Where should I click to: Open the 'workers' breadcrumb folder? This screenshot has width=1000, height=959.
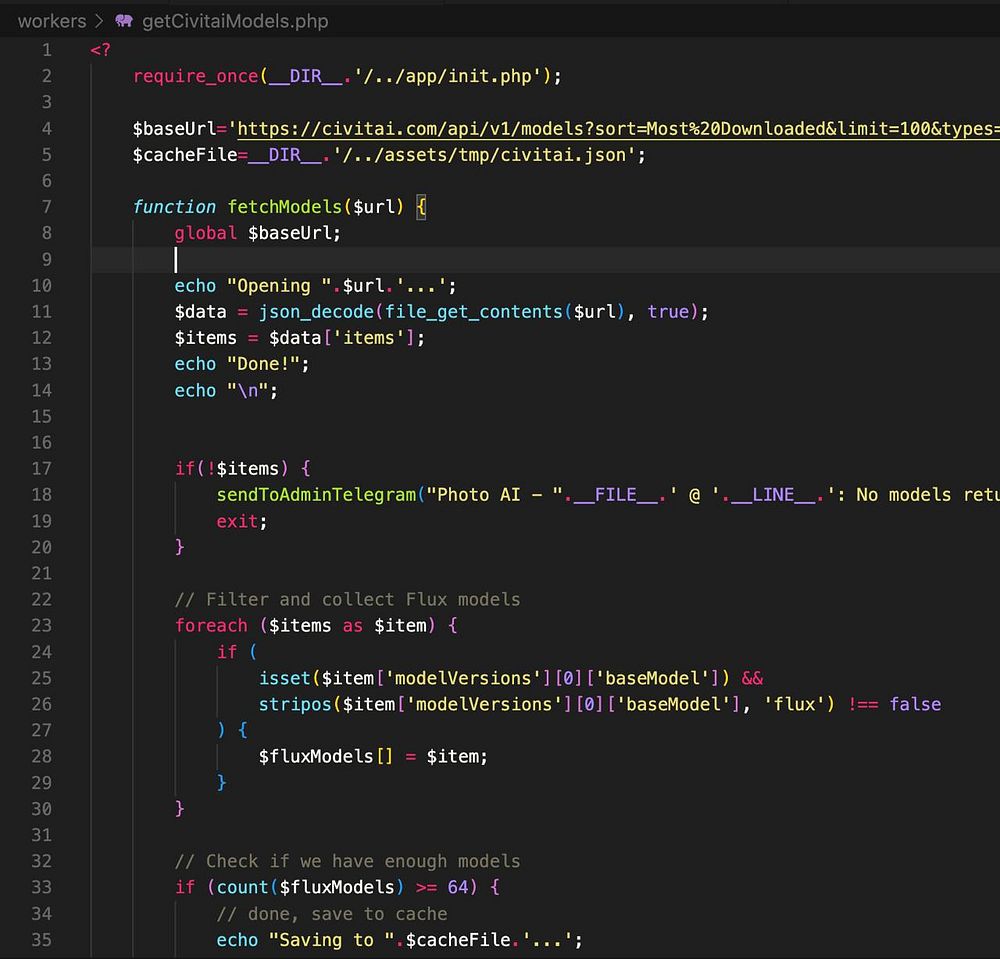click(x=52, y=21)
